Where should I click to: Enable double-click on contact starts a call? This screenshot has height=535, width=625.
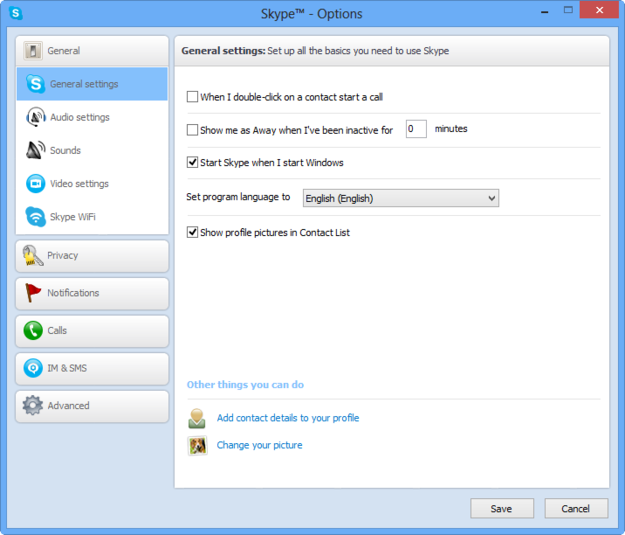193,97
